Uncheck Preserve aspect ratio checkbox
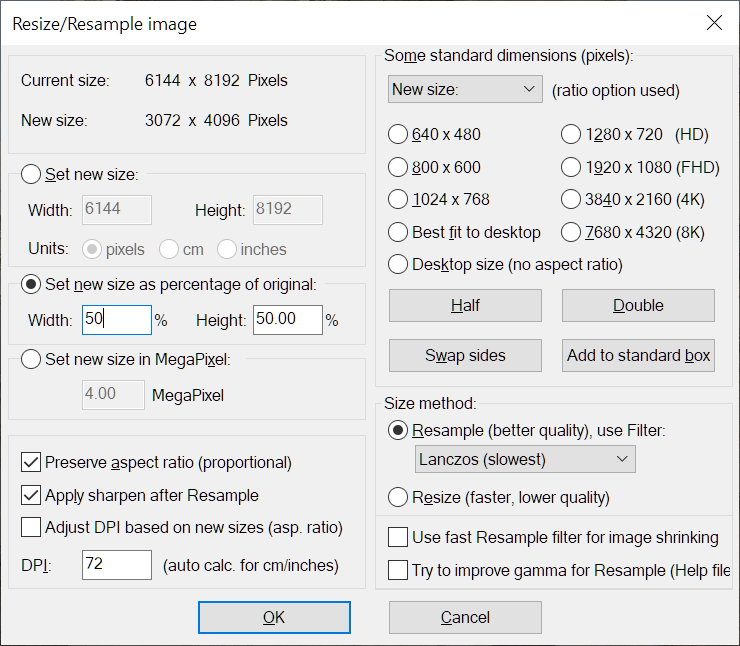Image resolution: width=740 pixels, height=646 pixels. pos(31,463)
